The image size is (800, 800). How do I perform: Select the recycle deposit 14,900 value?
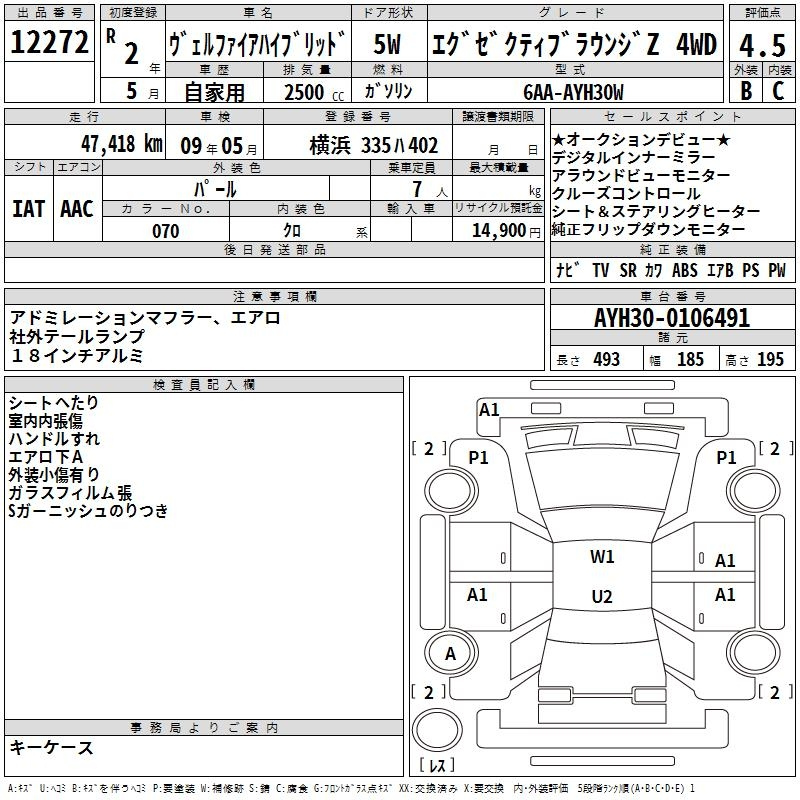[x=499, y=231]
